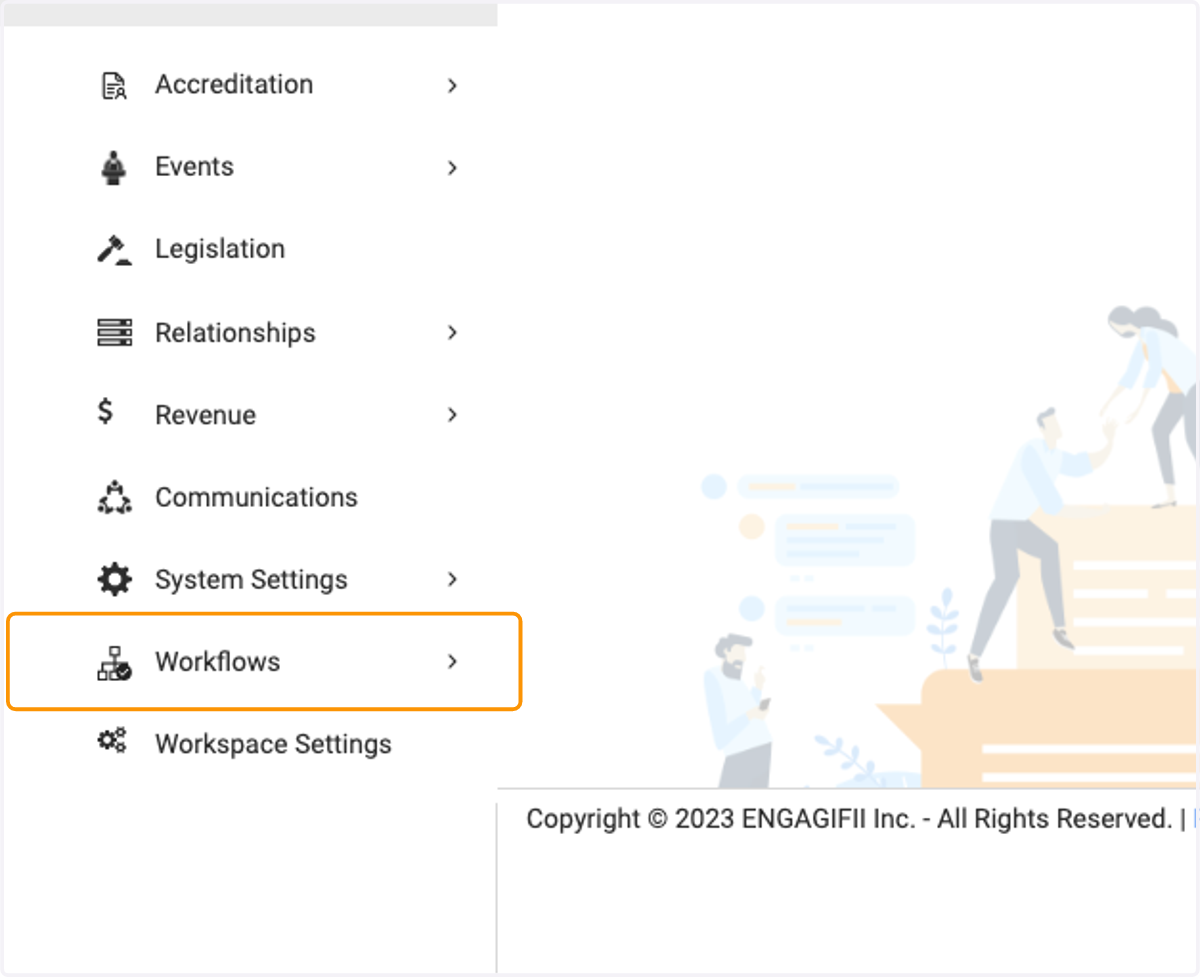
Task: Expand the Workflows submenu chevron
Action: 452,661
